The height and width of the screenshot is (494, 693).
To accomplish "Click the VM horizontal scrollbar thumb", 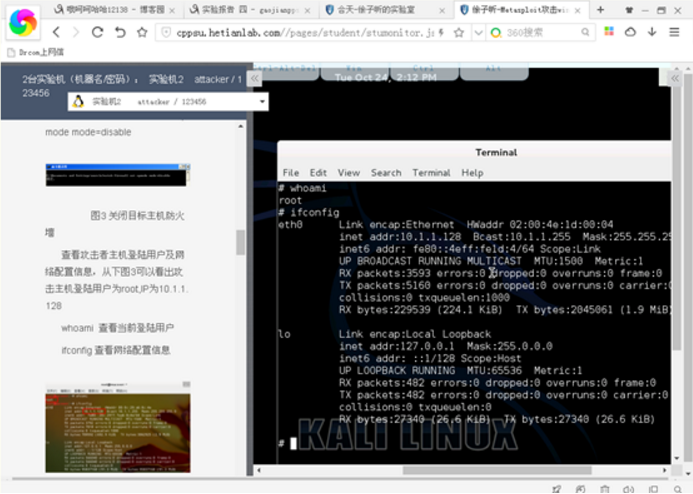I will pyautogui.click(x=497, y=470).
